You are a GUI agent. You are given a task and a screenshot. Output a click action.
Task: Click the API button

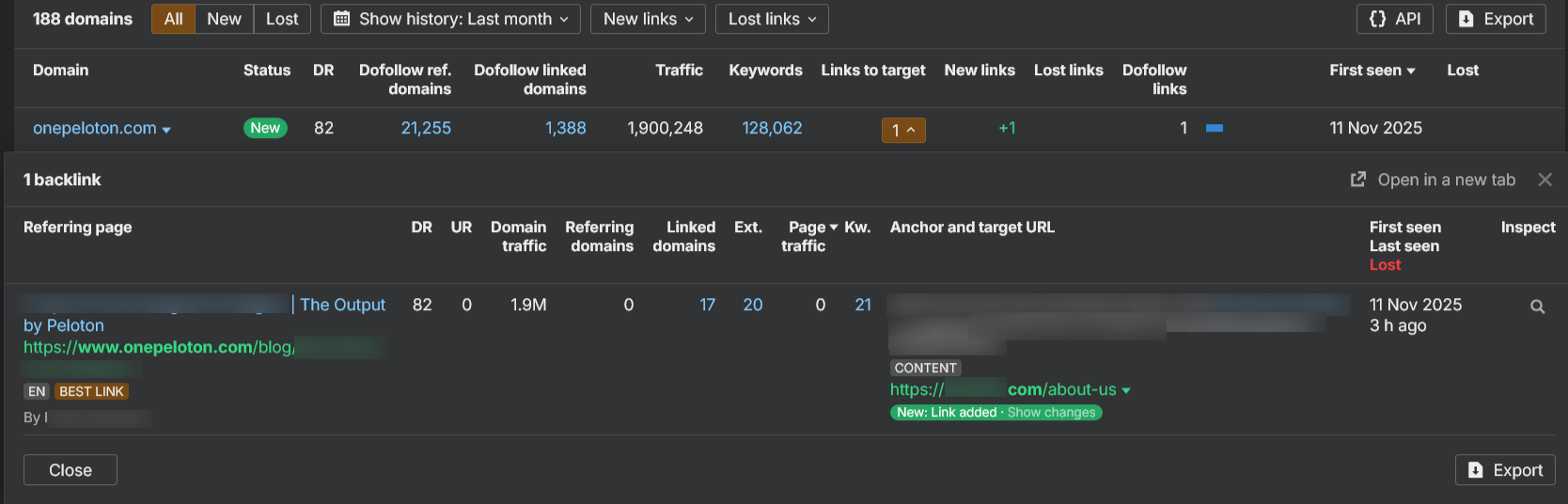1394,19
